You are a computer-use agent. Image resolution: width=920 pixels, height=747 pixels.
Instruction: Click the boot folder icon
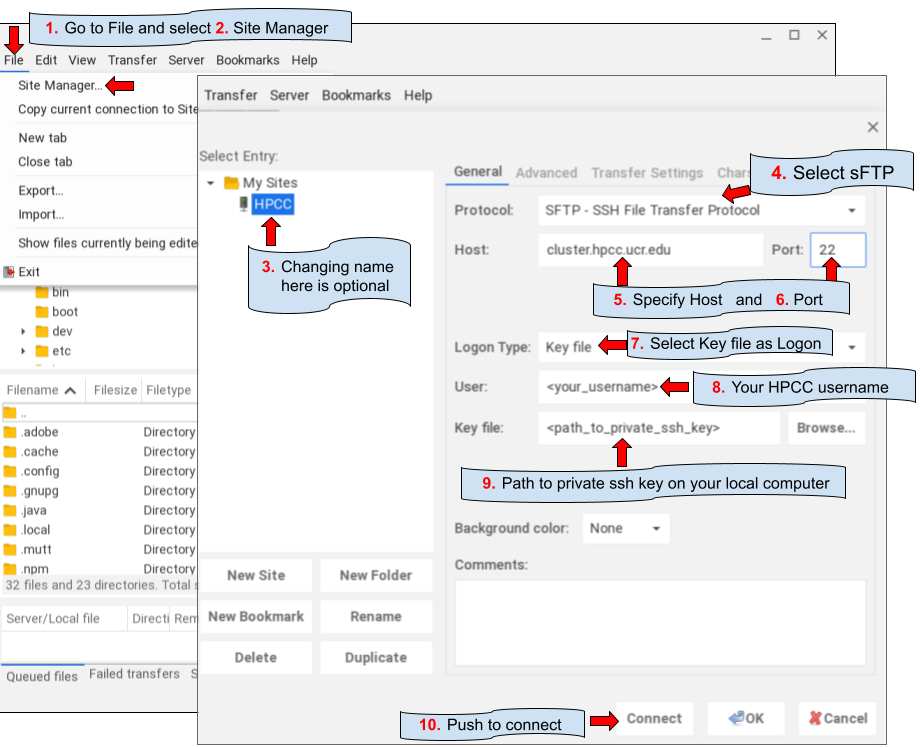41,312
